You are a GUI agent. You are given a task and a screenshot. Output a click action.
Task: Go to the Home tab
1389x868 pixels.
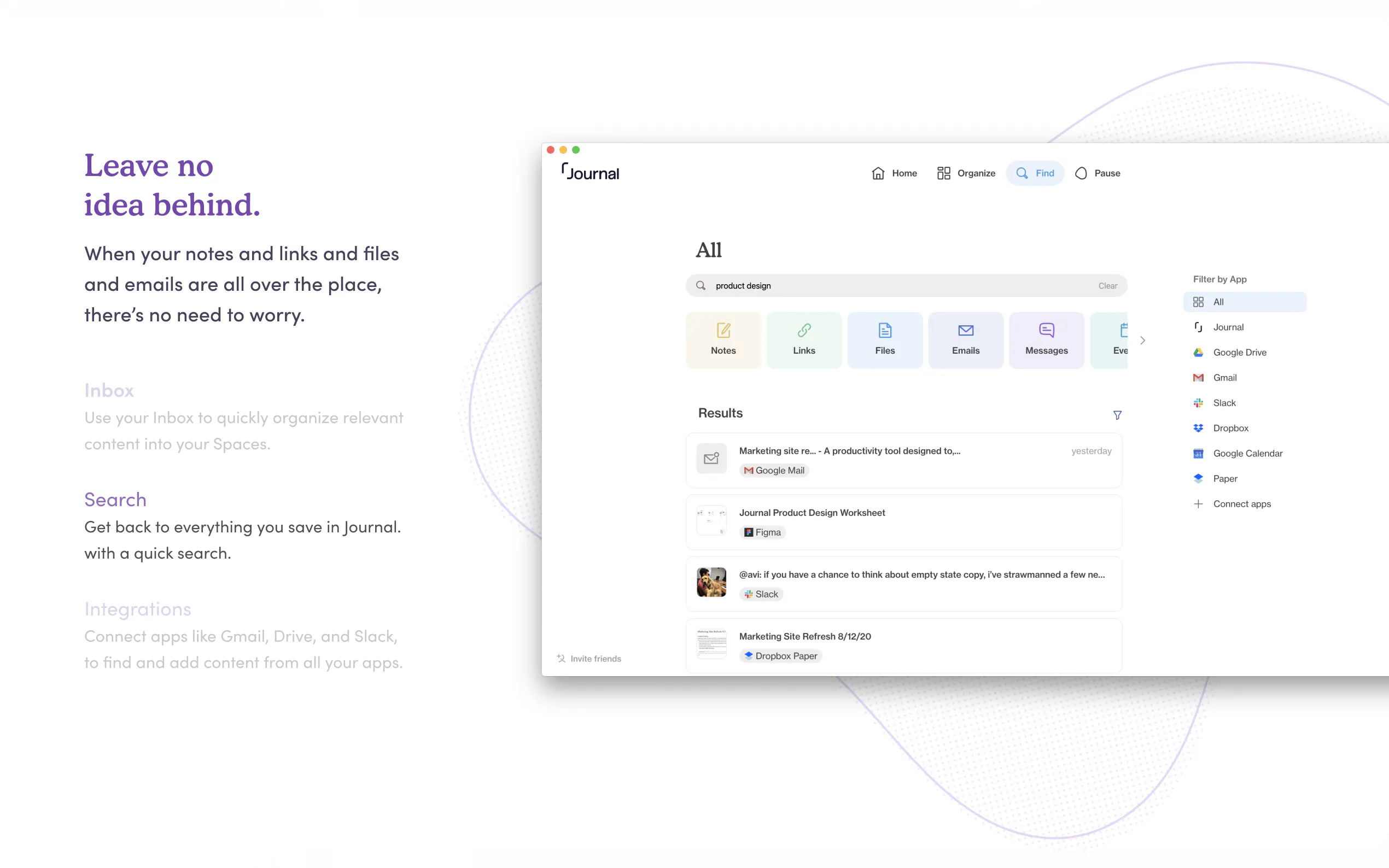(894, 173)
